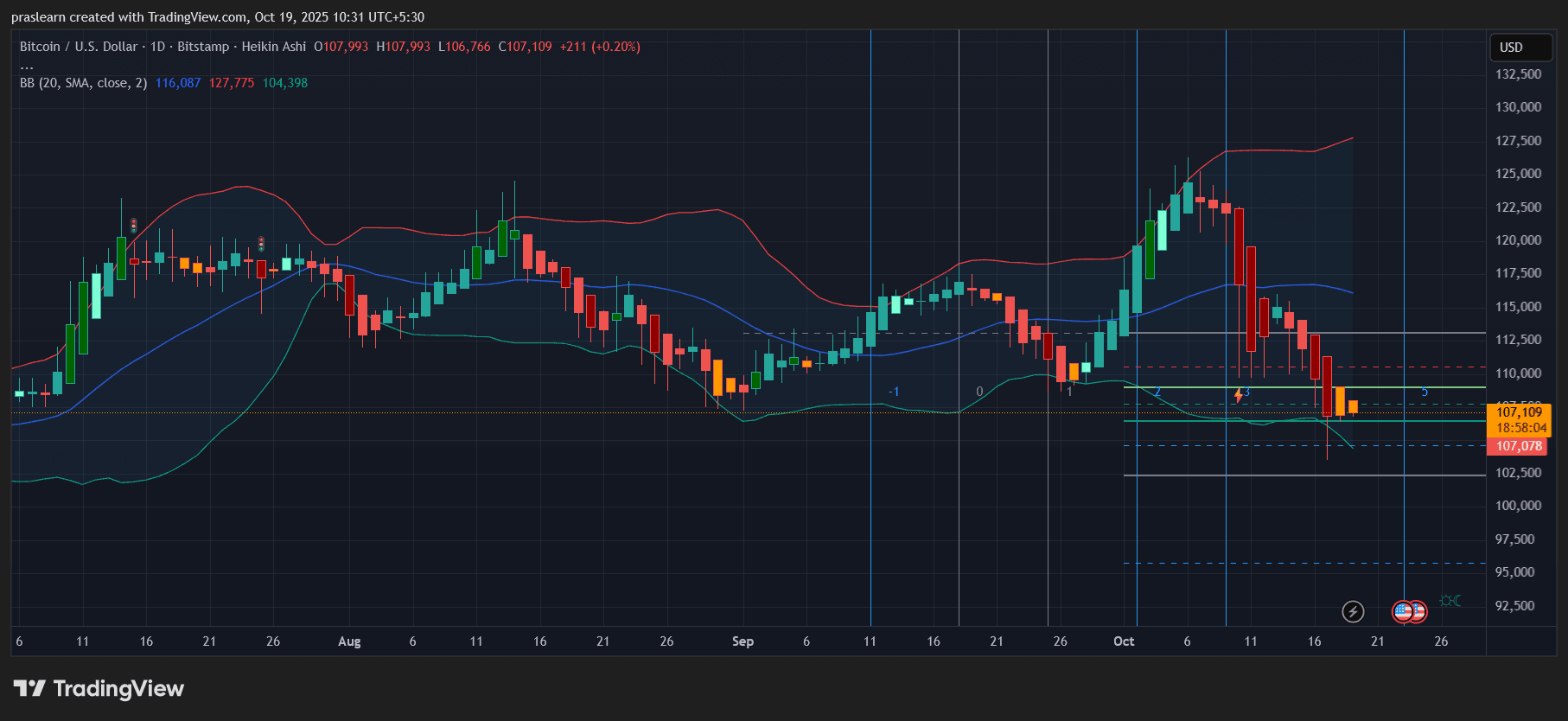Open the USD currency selector
1568x721 pixels.
(x=1520, y=48)
